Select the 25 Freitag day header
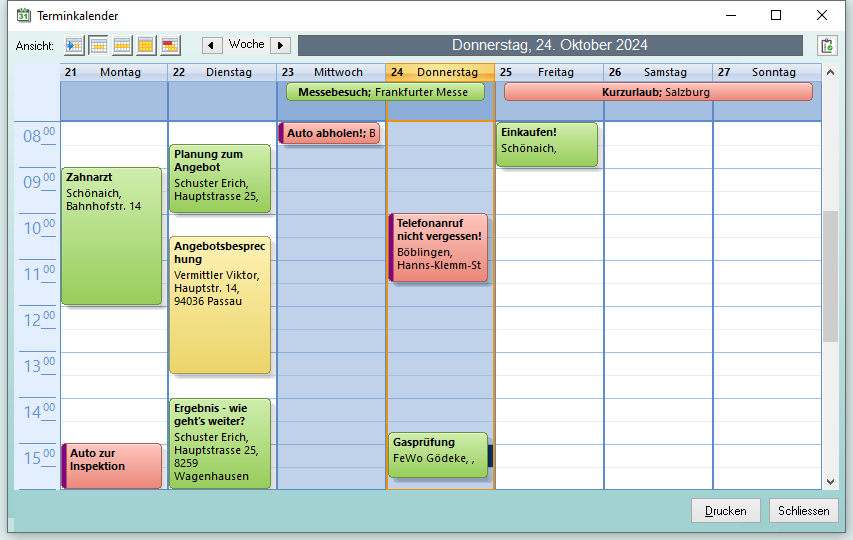 coord(549,72)
